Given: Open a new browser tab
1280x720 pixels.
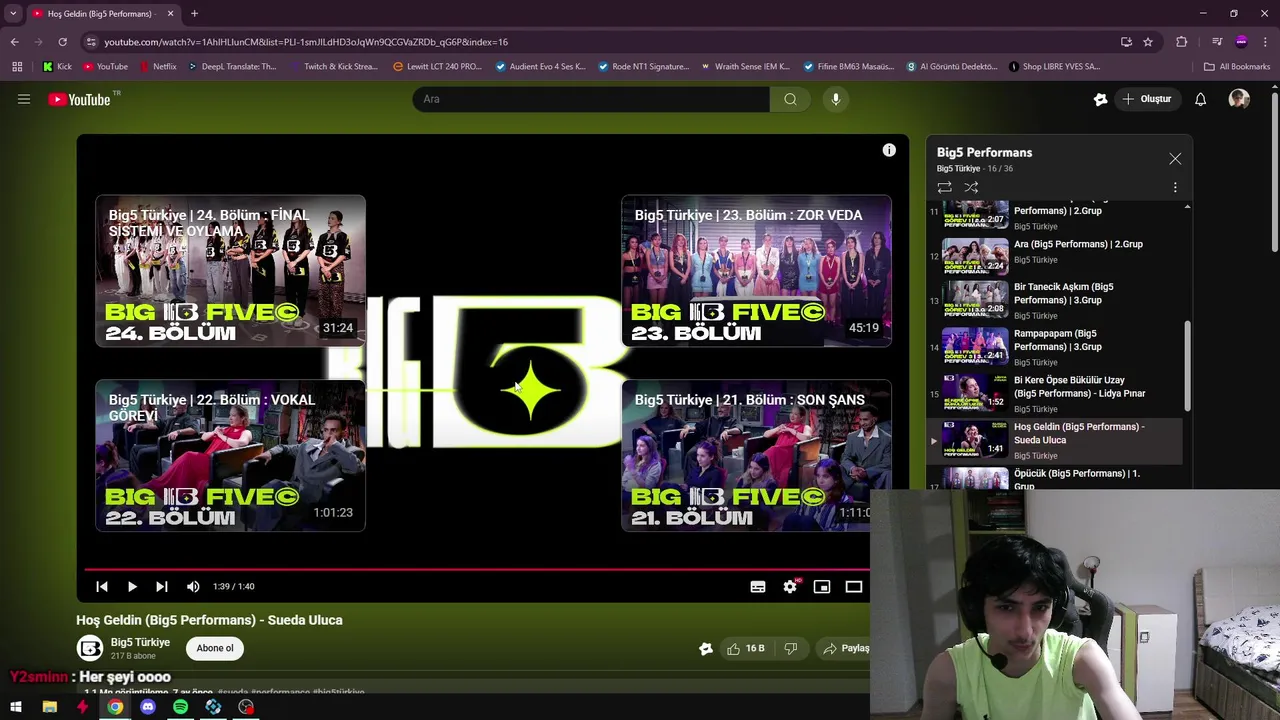Looking at the screenshot, I should point(194,13).
